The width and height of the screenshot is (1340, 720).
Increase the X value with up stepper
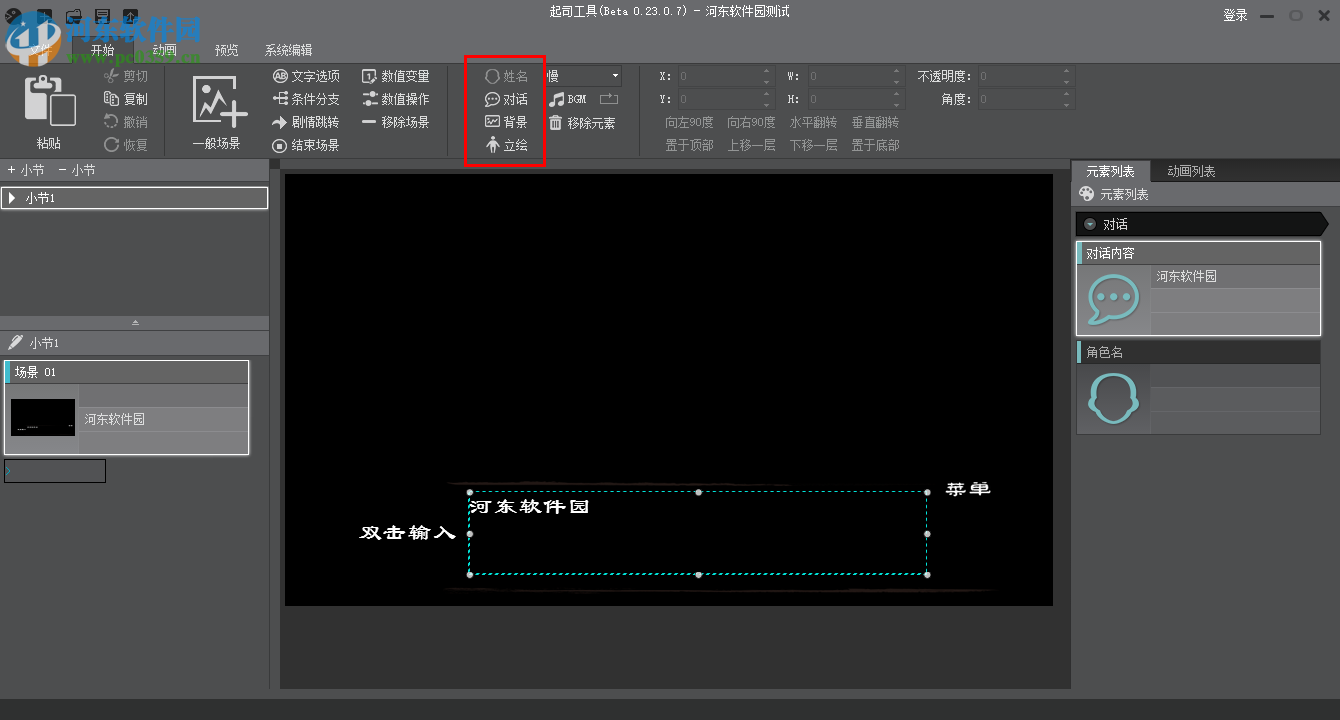pos(767,72)
